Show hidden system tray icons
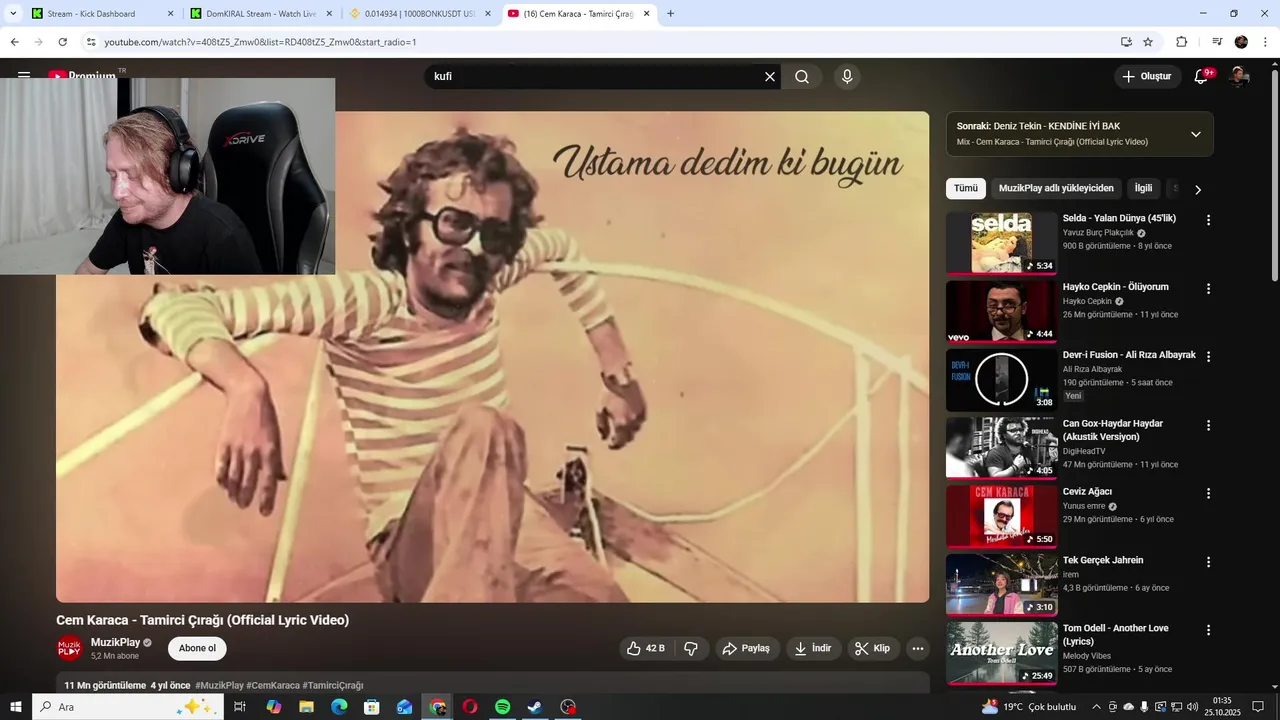The width and height of the screenshot is (1280, 720). coord(1096,707)
